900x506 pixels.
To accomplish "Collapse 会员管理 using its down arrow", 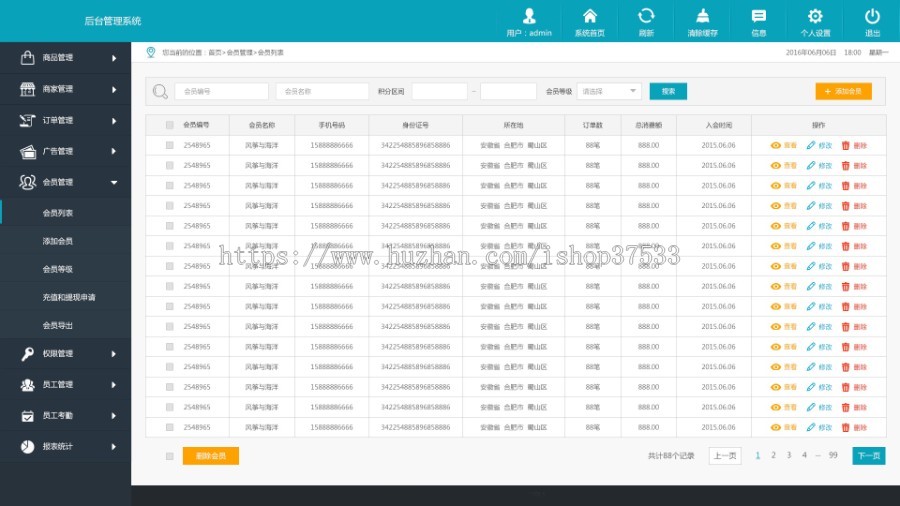I will 114,182.
